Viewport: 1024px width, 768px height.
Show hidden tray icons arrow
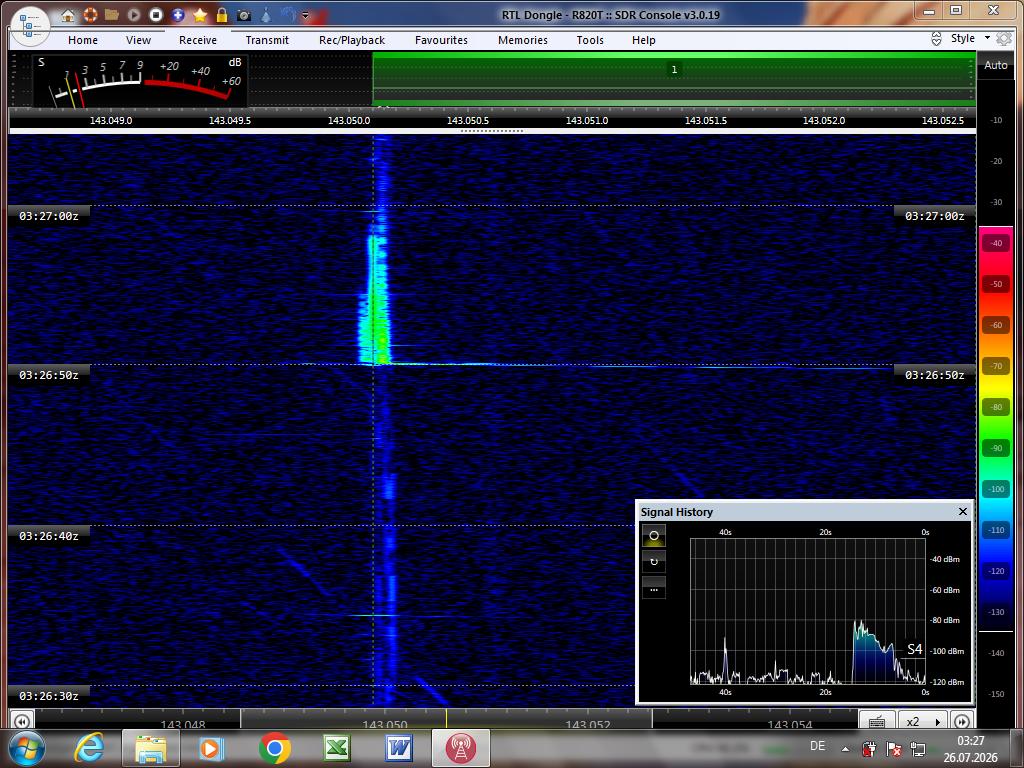point(846,749)
